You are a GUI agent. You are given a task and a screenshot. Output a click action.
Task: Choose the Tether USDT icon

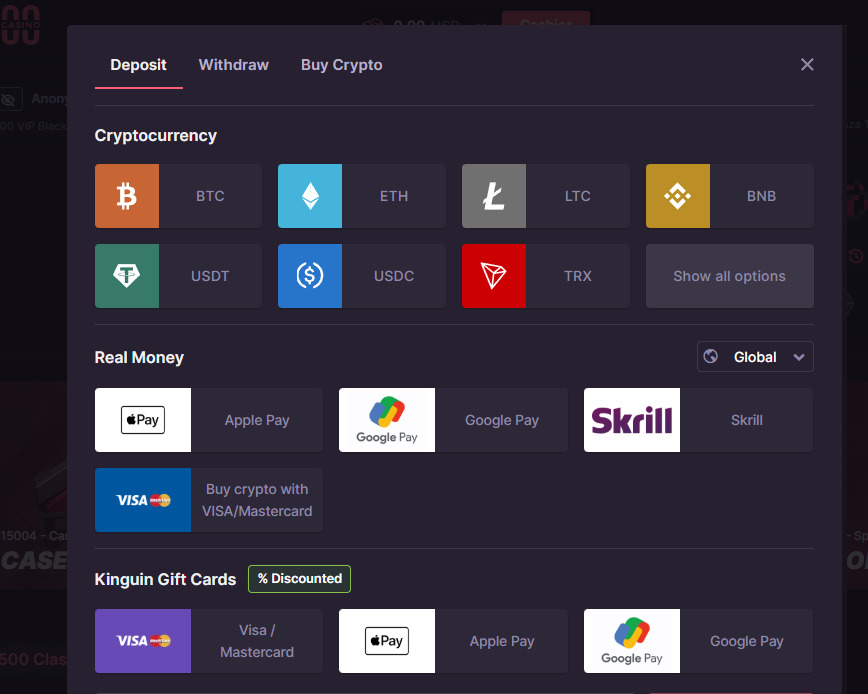pos(127,276)
